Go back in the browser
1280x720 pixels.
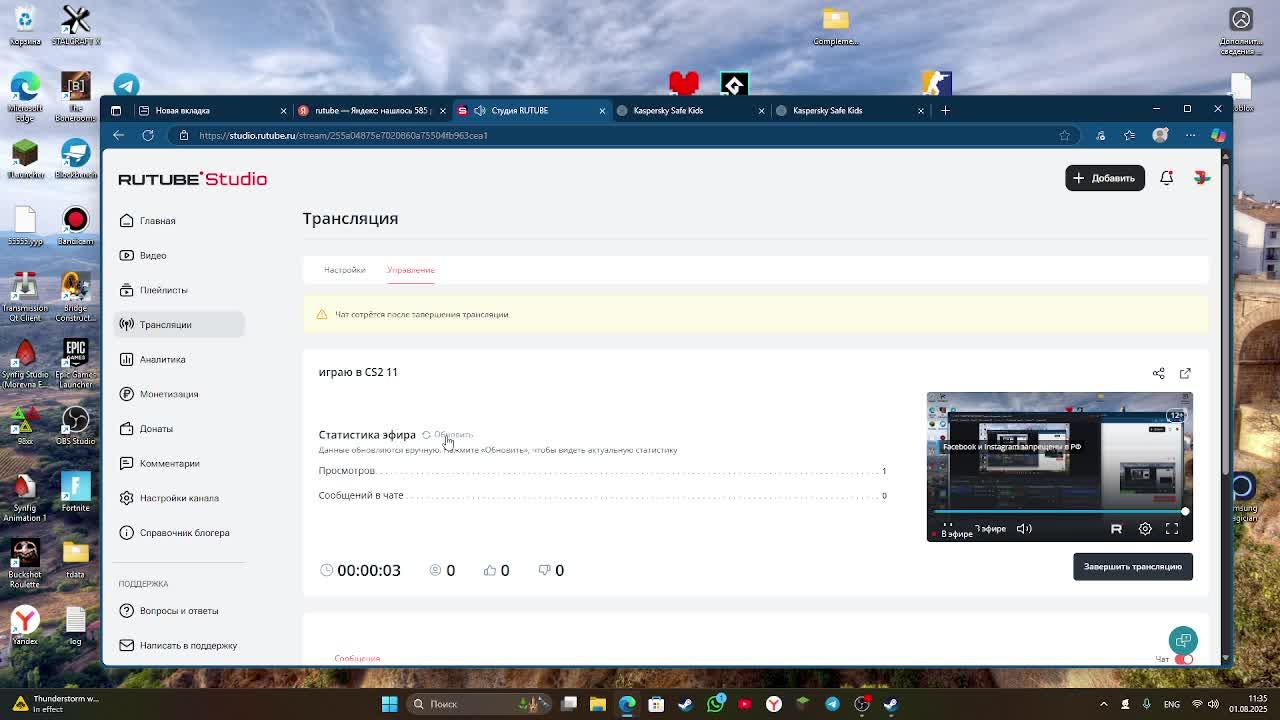point(118,135)
